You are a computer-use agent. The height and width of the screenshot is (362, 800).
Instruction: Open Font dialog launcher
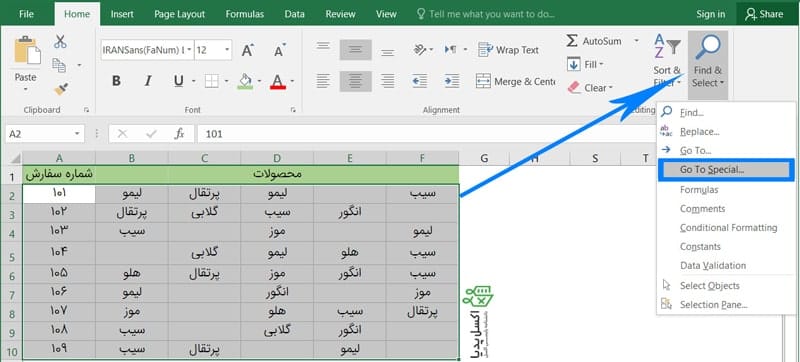pyautogui.click(x=293, y=110)
